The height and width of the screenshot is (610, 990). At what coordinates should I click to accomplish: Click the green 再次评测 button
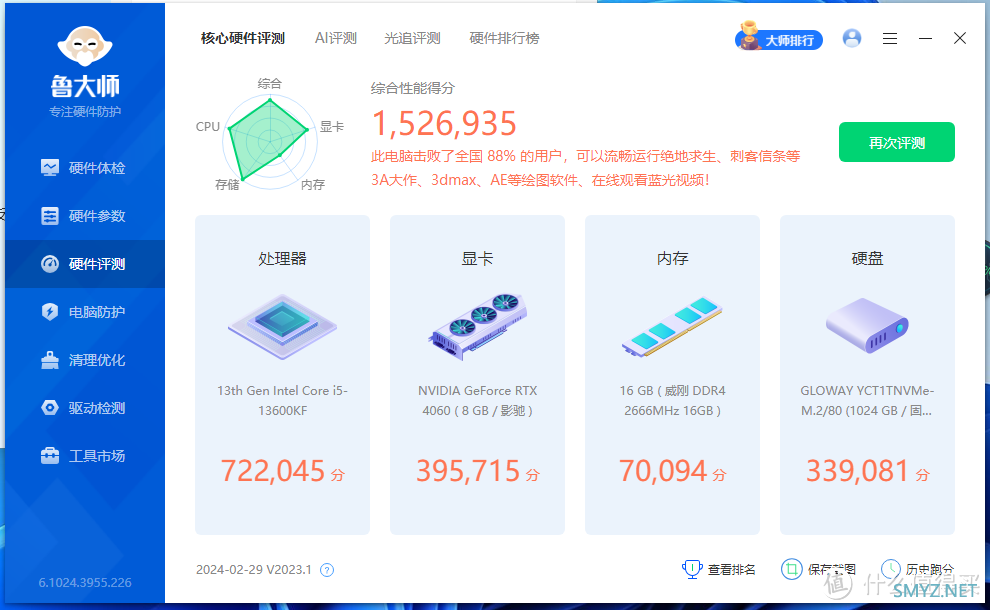[897, 142]
